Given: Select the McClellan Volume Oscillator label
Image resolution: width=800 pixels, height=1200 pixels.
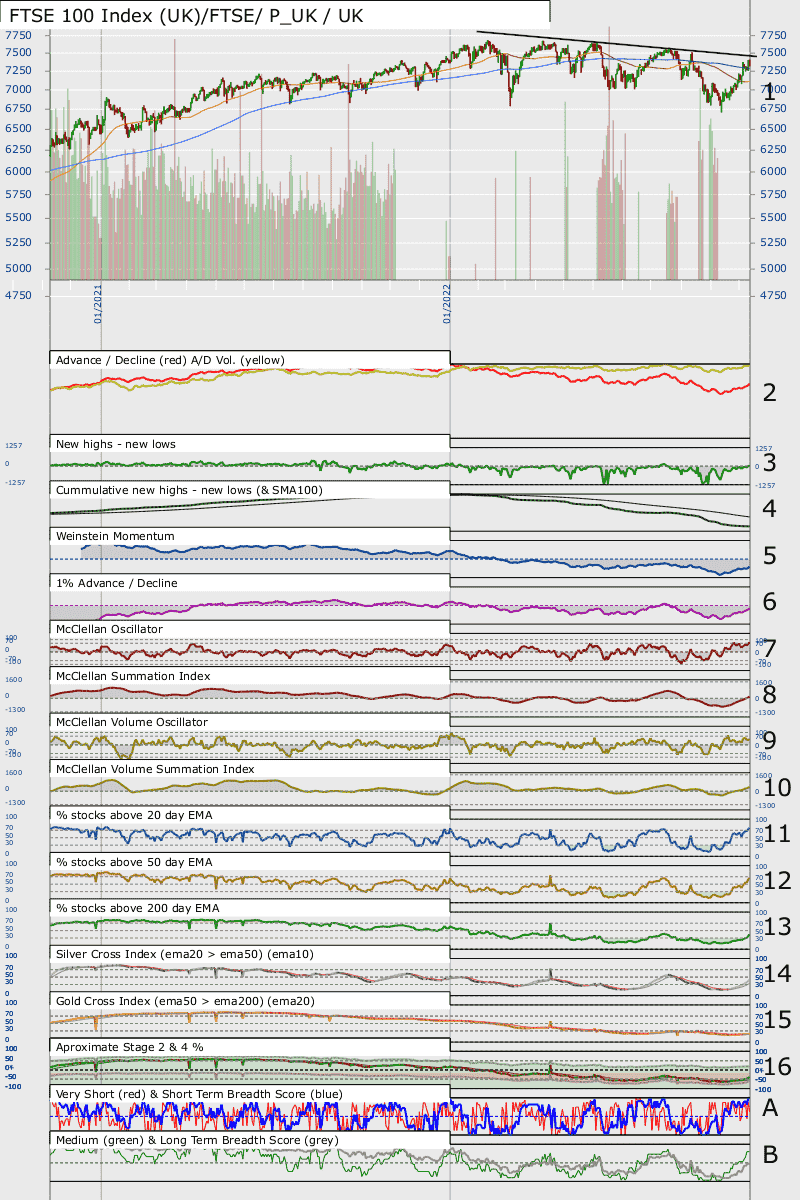Looking at the screenshot, I should [x=132, y=722].
